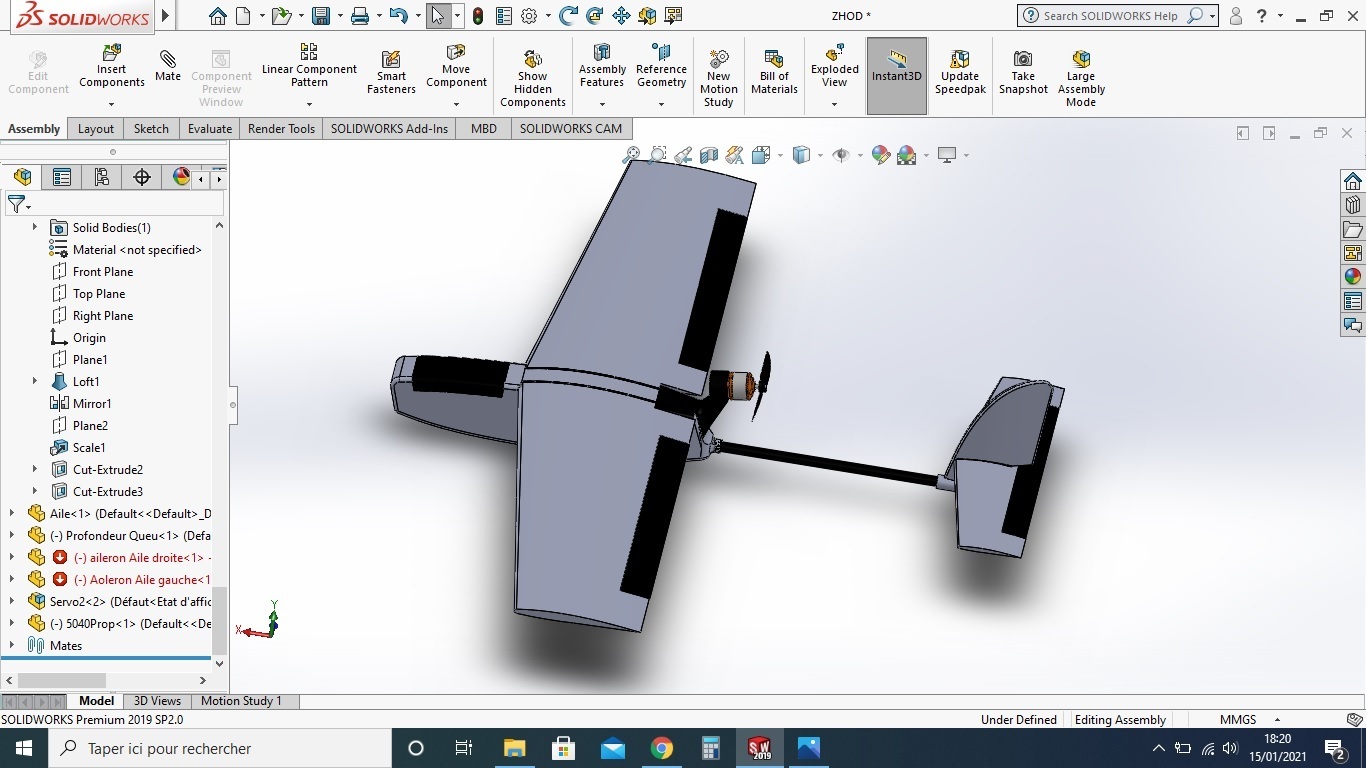Toggle the Hide/Show Items eye icon
Viewport: 1366px width, 768px height.
(x=841, y=155)
